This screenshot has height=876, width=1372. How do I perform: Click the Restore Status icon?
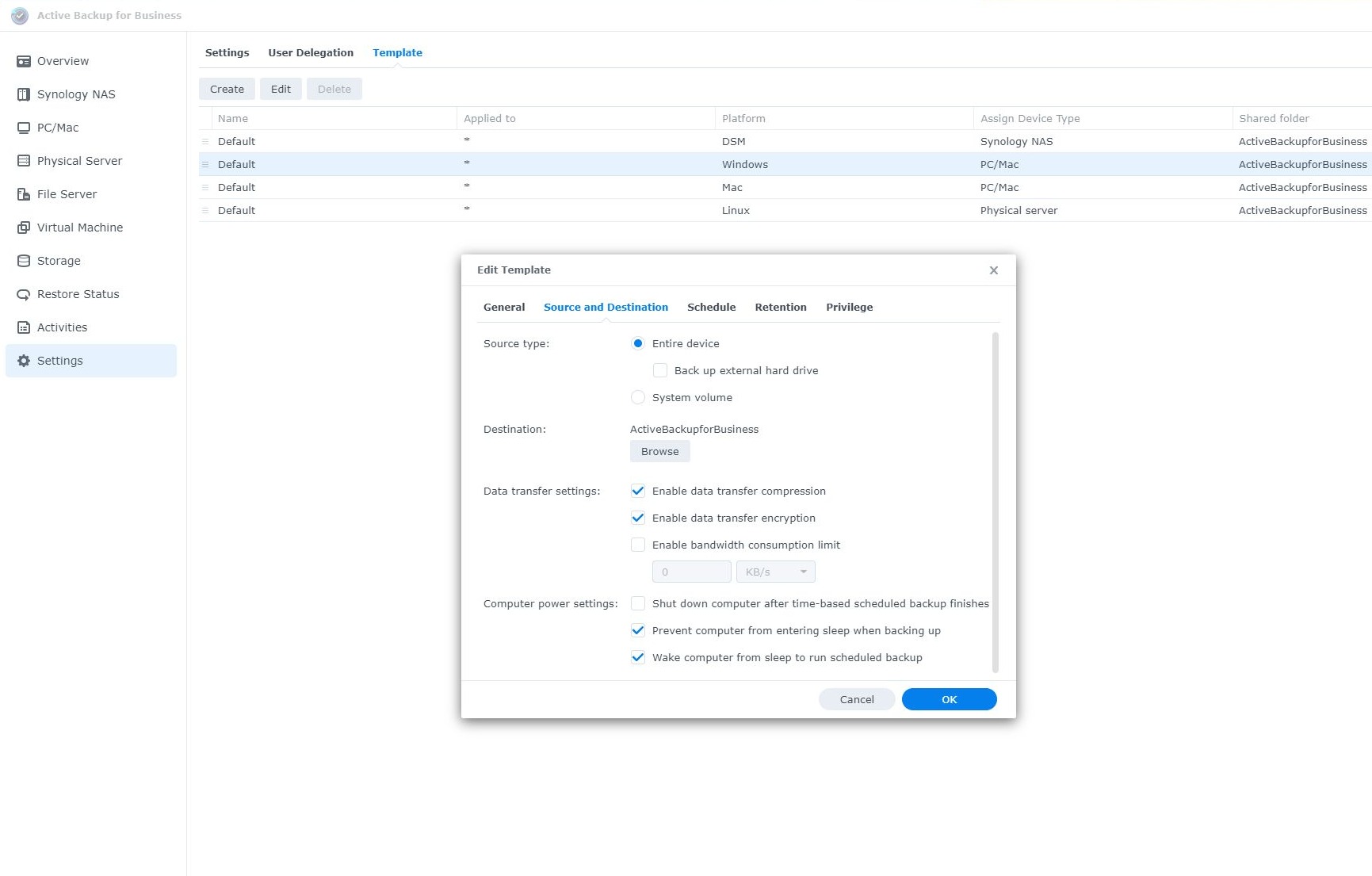(x=24, y=294)
